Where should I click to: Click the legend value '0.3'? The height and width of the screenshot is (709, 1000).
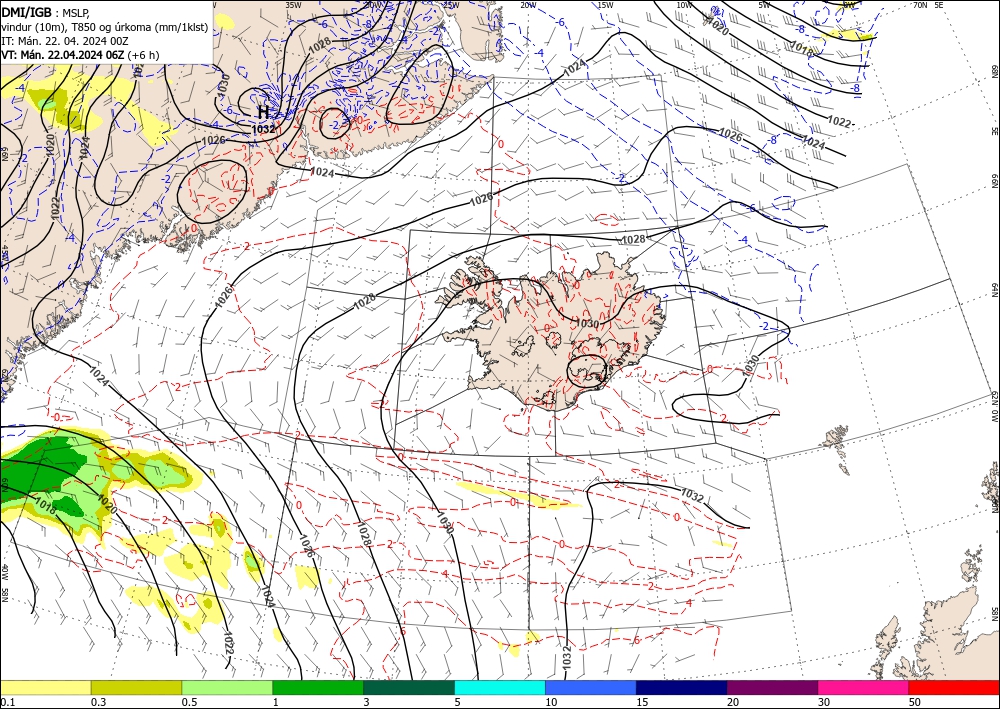click(98, 702)
